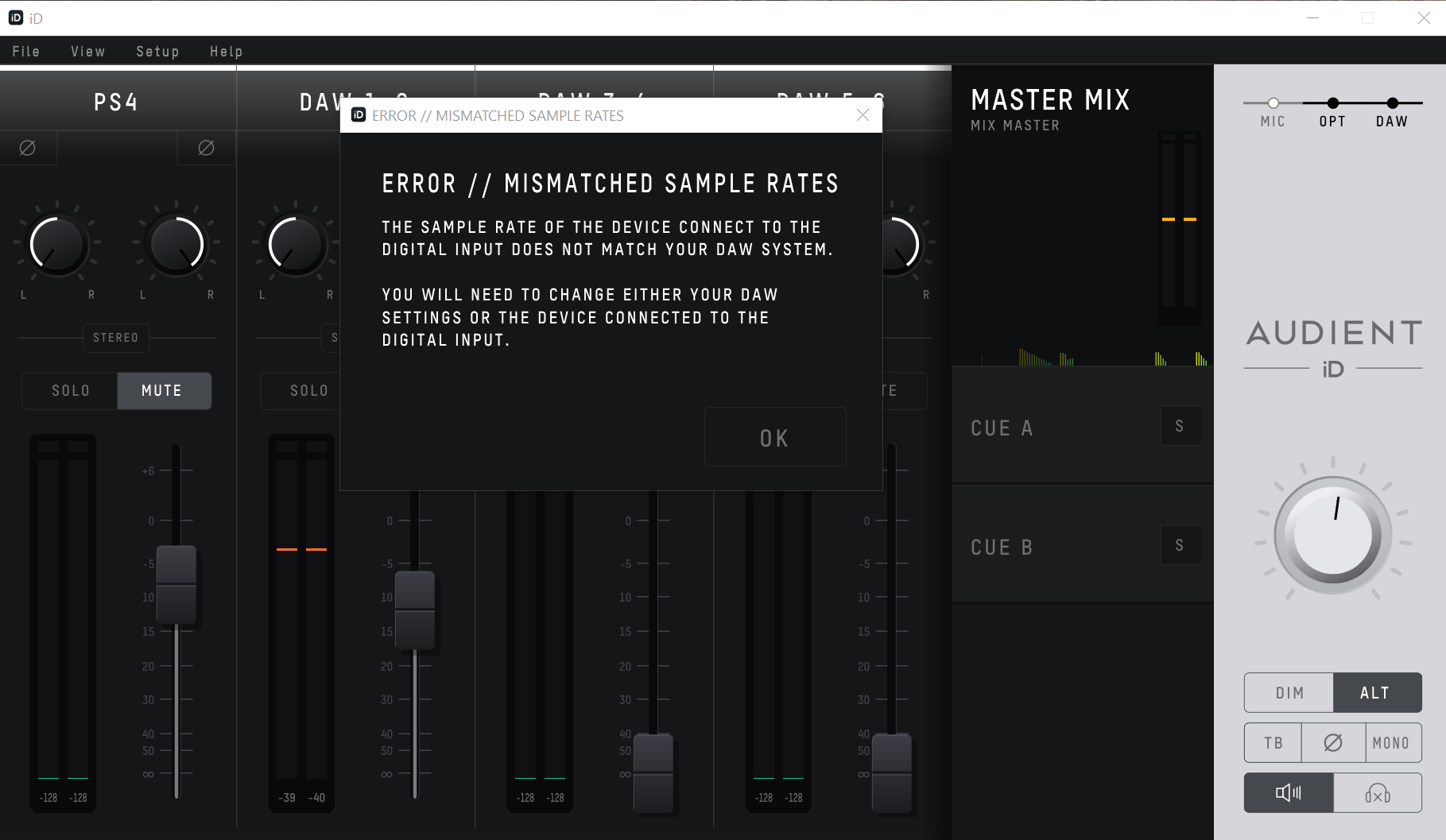1446x840 pixels.
Task: Click the MASTER MIX heading
Action: point(1050,100)
